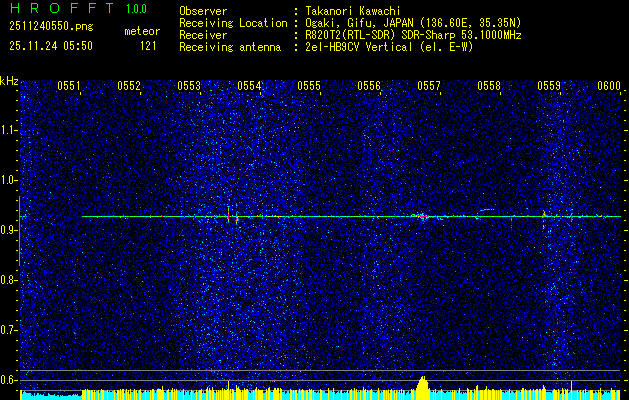
Task: Click the 2el-HB9CV Vertical antenna value
Action: point(359,47)
